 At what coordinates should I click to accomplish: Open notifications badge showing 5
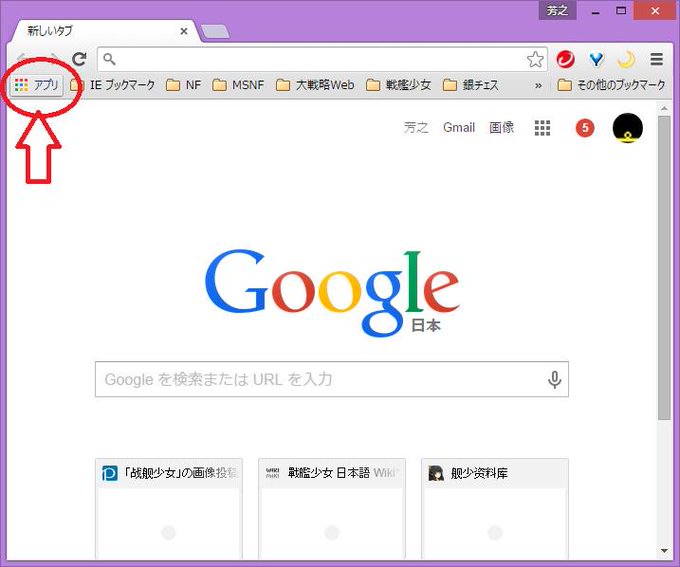(x=585, y=128)
